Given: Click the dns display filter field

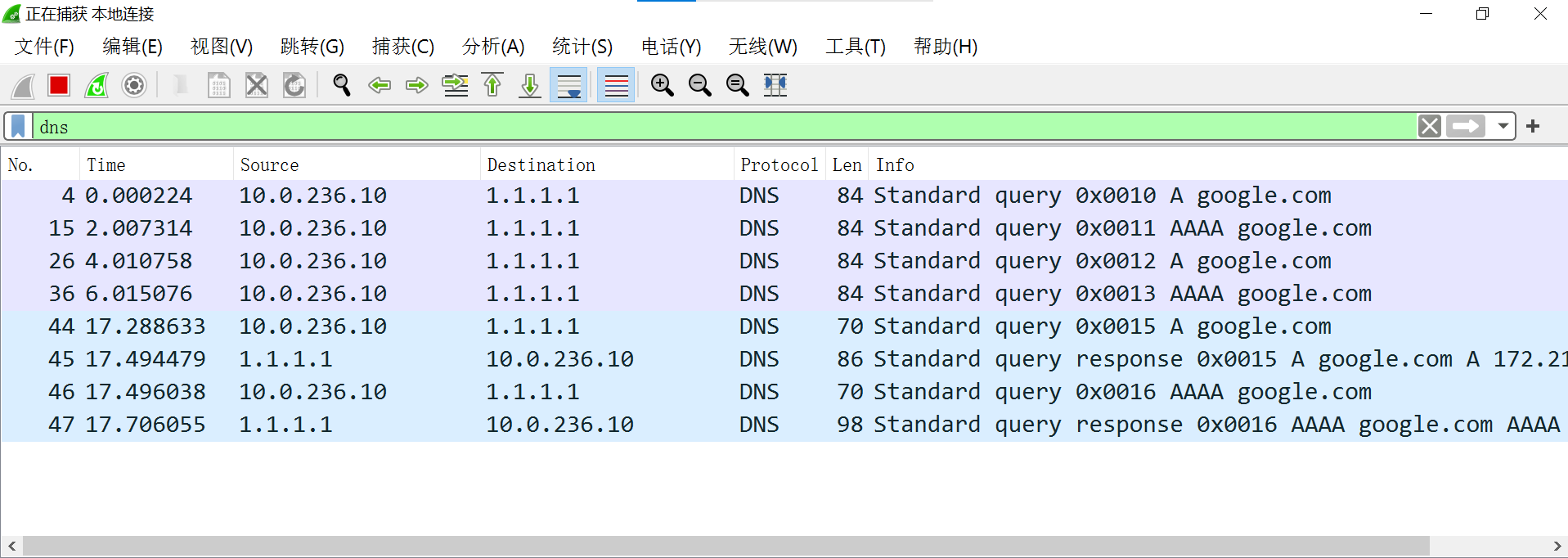Looking at the screenshot, I should 724,126.
